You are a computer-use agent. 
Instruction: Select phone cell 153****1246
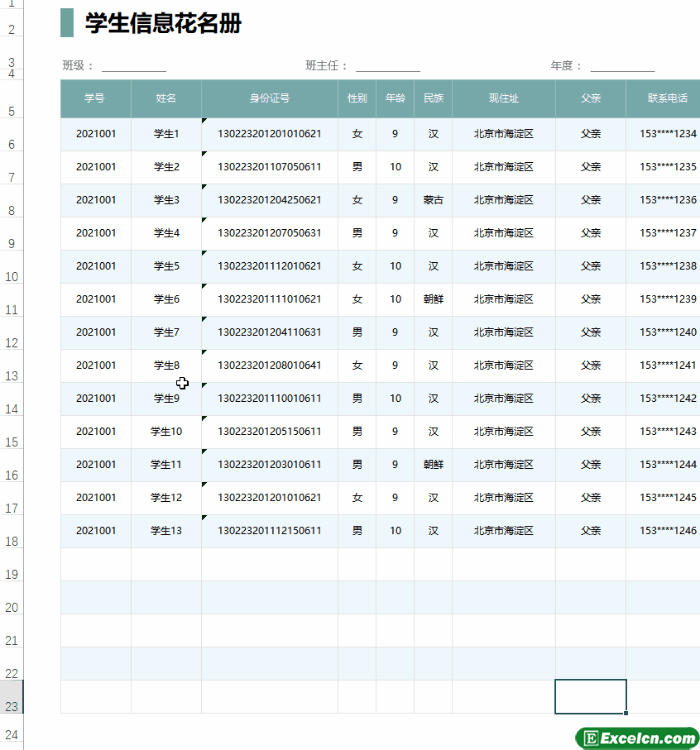pos(663,530)
